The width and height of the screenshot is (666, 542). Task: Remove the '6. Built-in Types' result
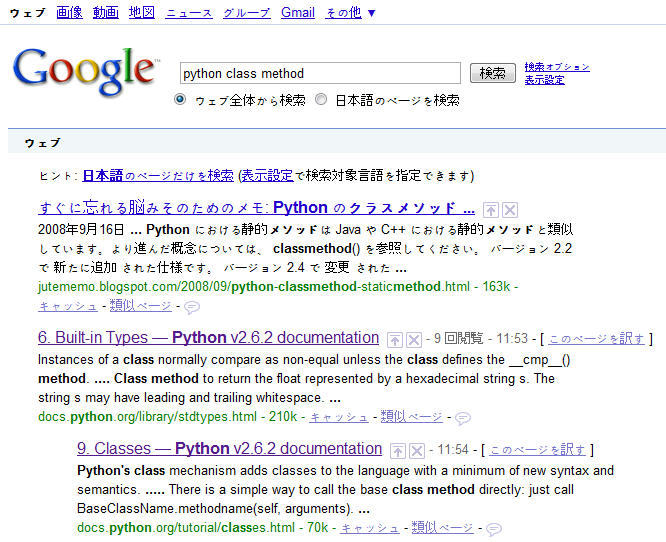point(413,340)
